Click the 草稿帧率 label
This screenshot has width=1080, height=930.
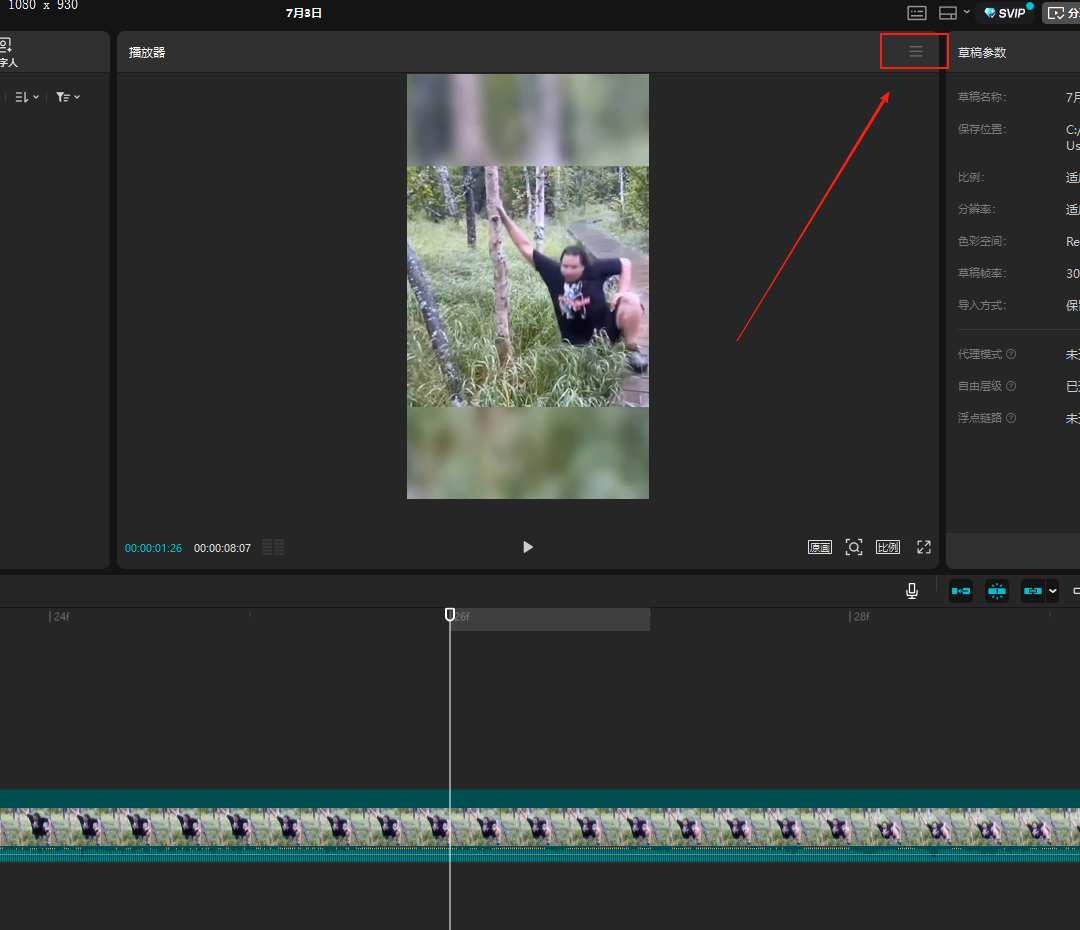tap(982, 273)
